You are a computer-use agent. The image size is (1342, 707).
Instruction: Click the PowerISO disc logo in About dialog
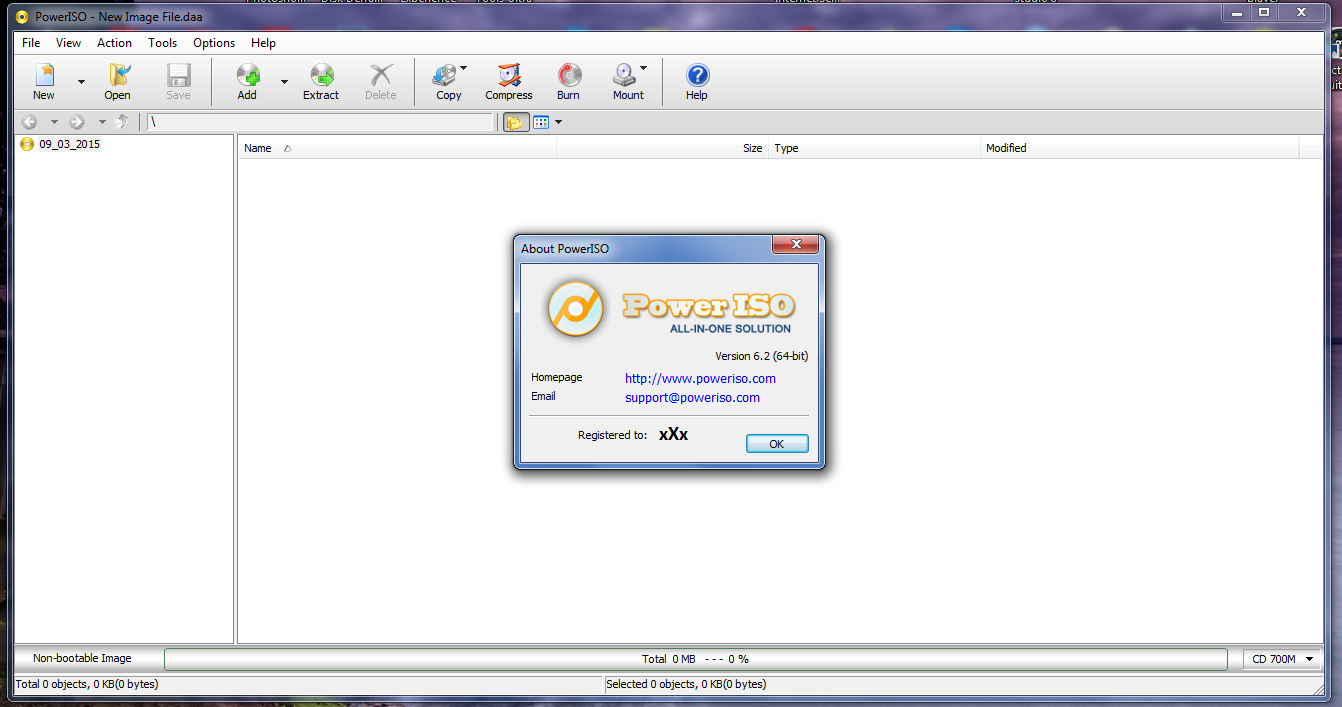575,309
